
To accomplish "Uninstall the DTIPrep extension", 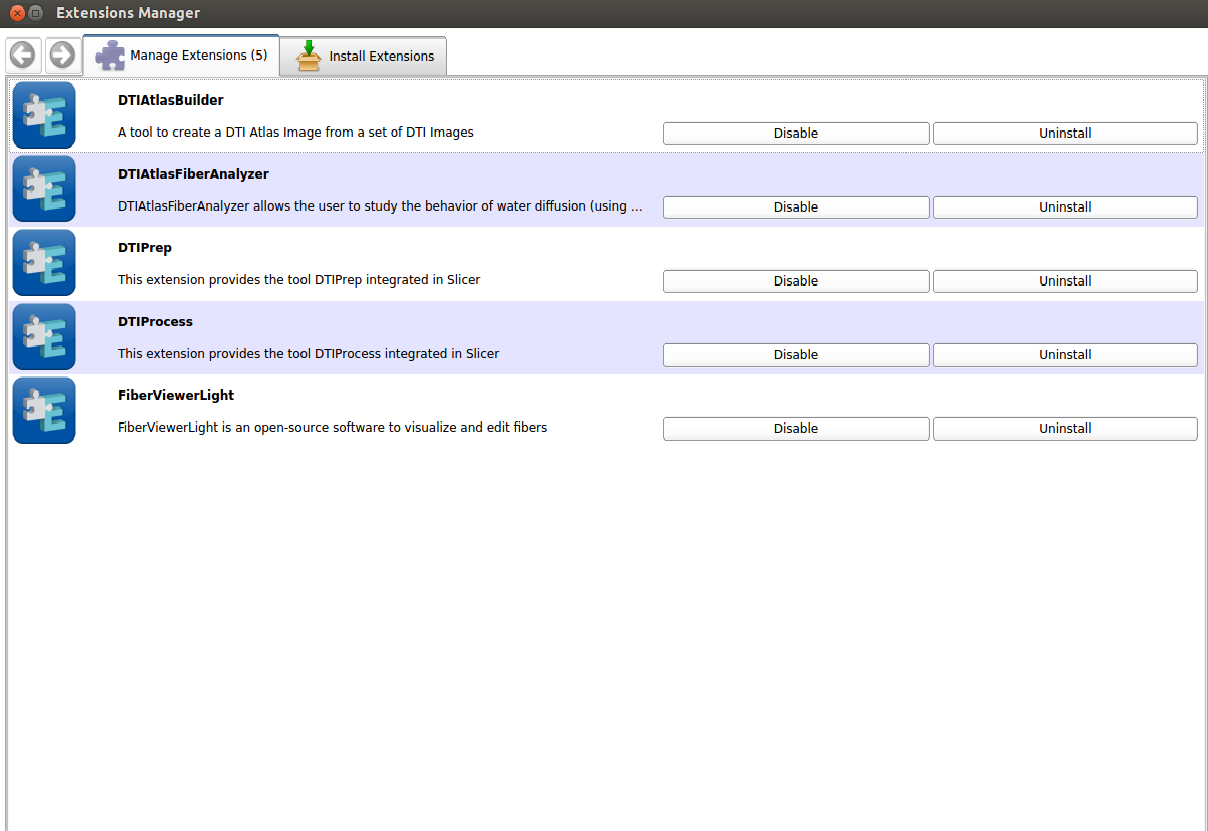I will (x=1065, y=281).
